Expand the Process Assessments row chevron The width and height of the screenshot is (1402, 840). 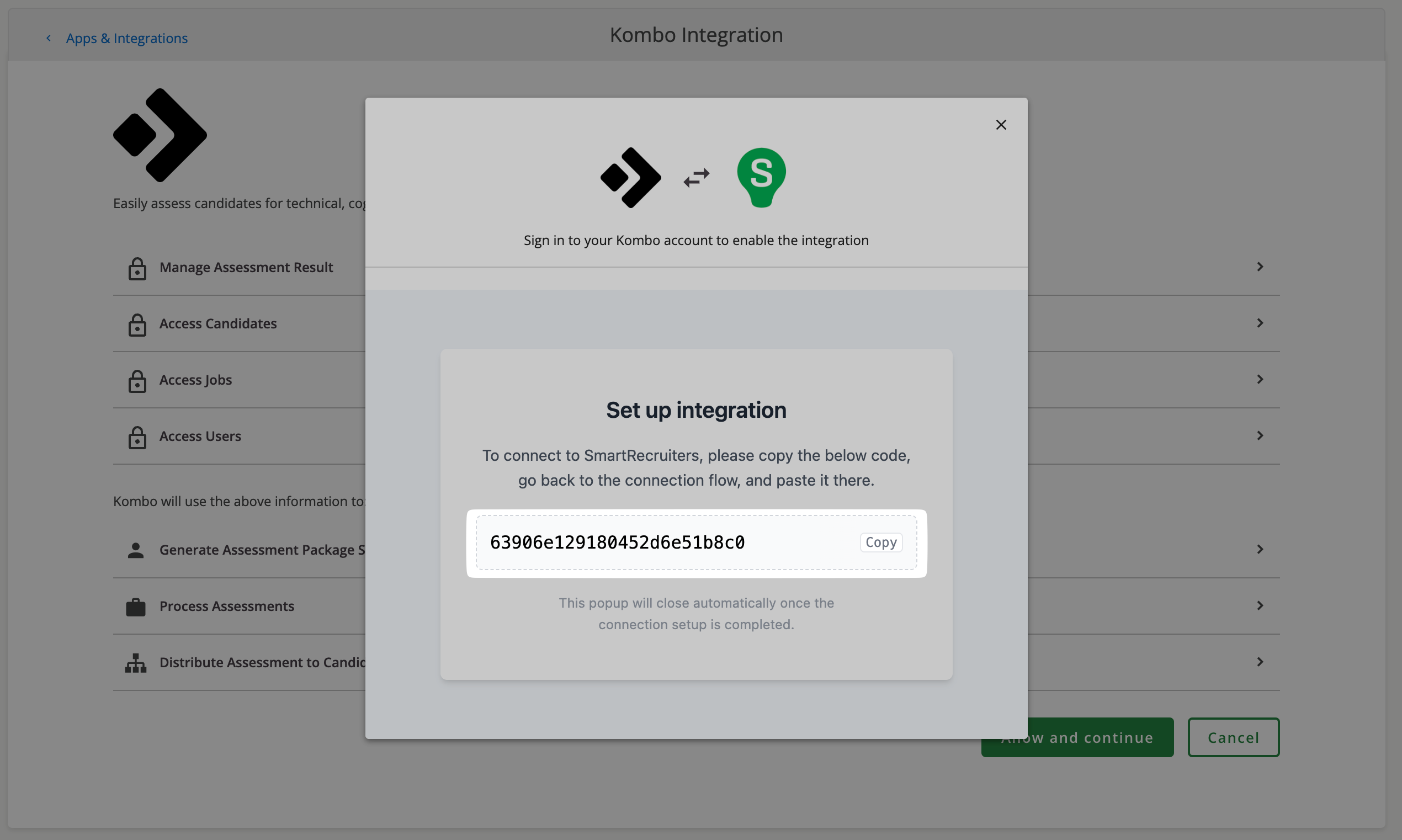(1260, 605)
